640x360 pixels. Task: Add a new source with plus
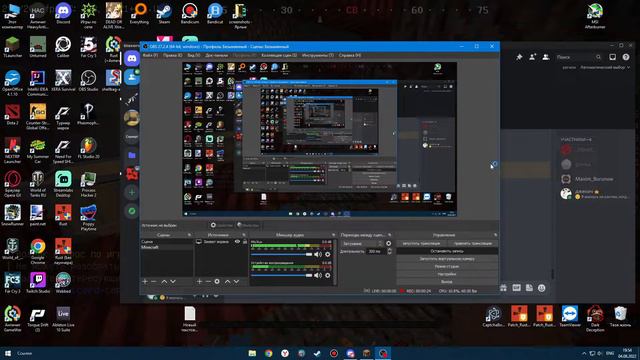tap(199, 282)
